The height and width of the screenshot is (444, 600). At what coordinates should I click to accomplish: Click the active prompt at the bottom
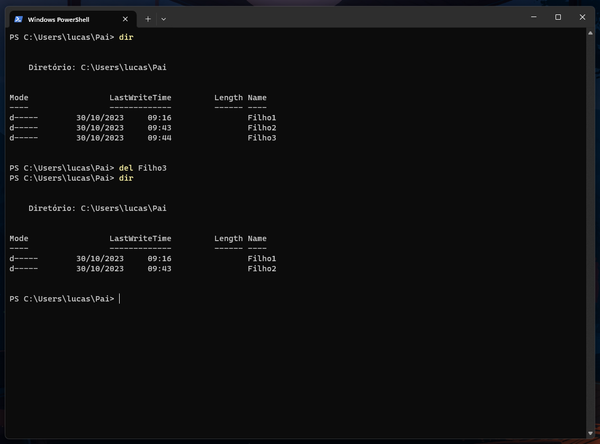pyautogui.click(x=62, y=299)
